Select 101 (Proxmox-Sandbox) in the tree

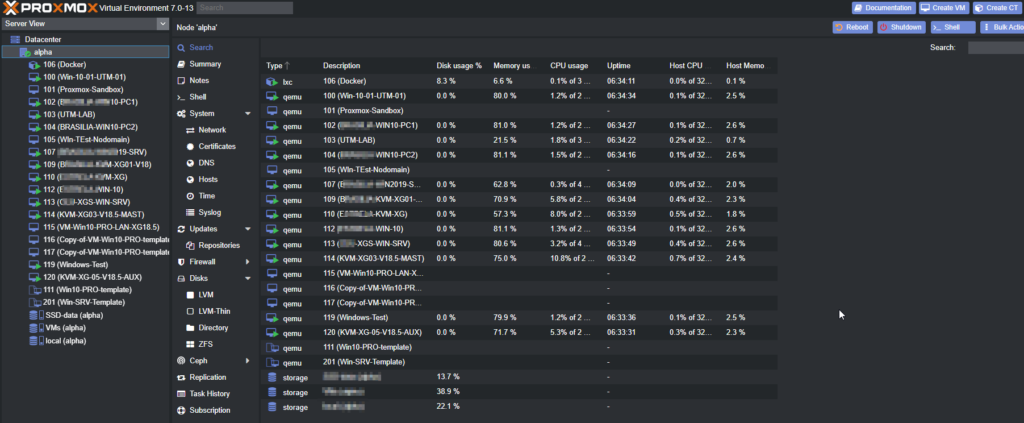click(x=83, y=89)
